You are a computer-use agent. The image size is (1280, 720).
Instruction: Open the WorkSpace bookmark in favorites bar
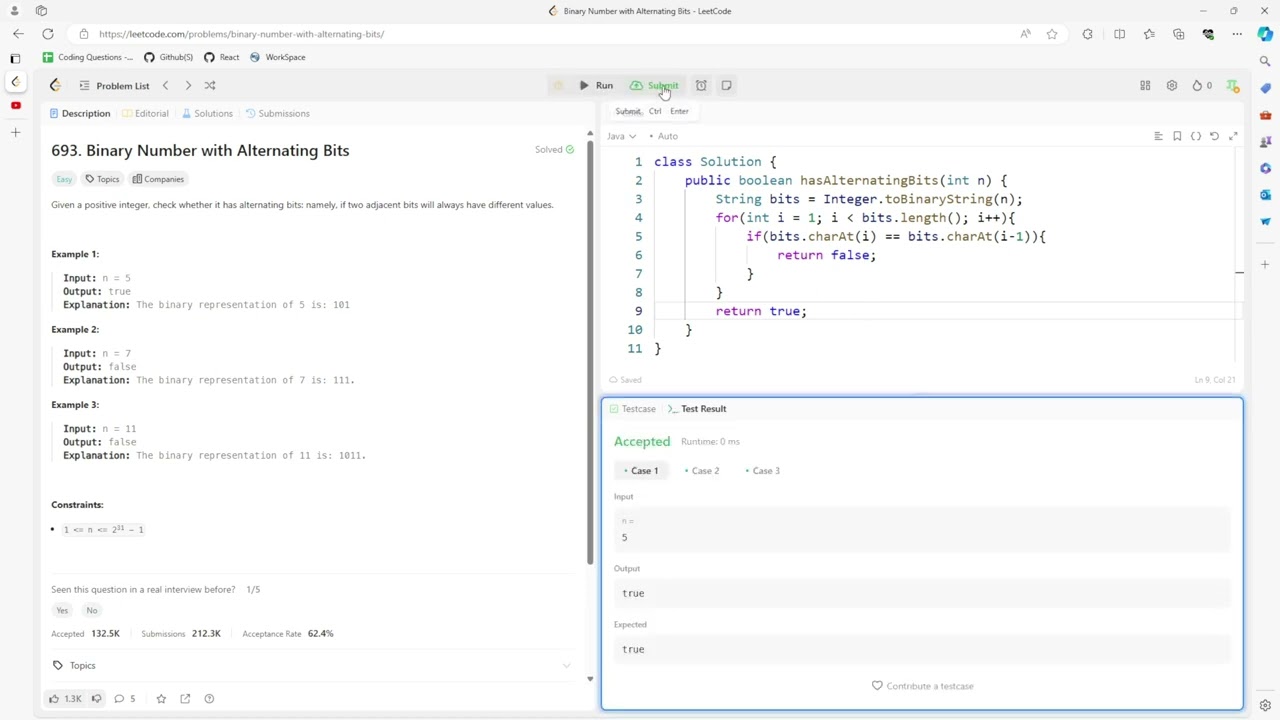click(277, 57)
